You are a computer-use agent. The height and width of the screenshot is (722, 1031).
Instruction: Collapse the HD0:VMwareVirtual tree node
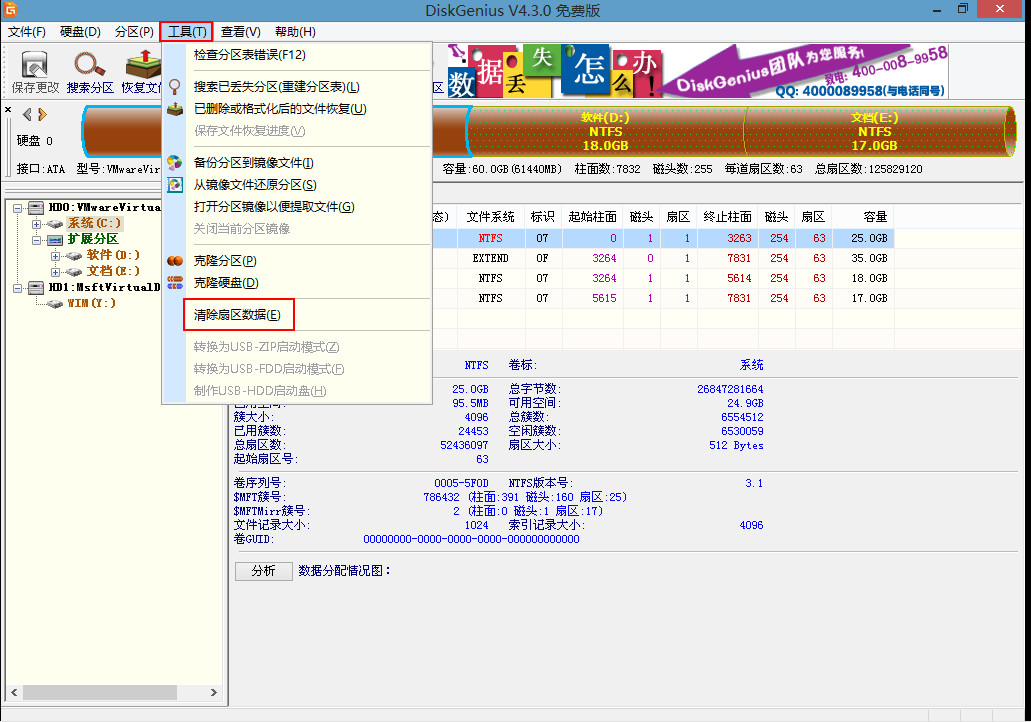(18, 208)
